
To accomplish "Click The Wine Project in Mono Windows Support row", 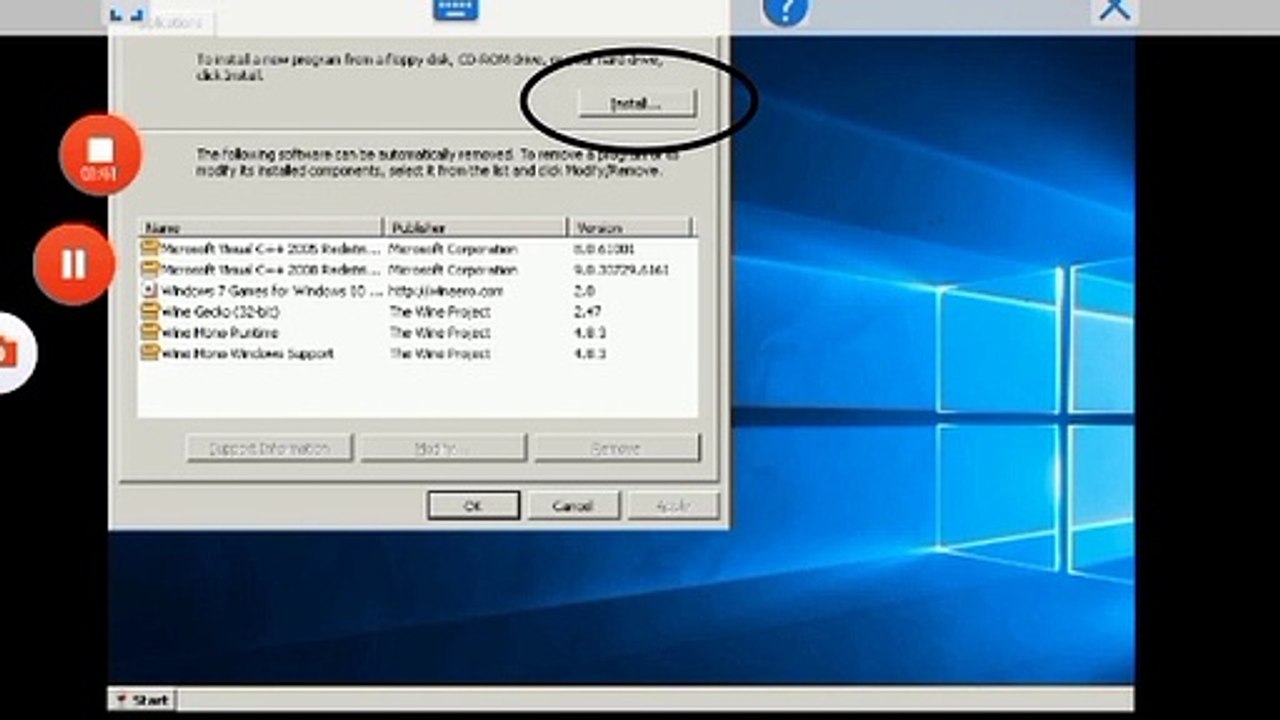I will (x=440, y=354).
